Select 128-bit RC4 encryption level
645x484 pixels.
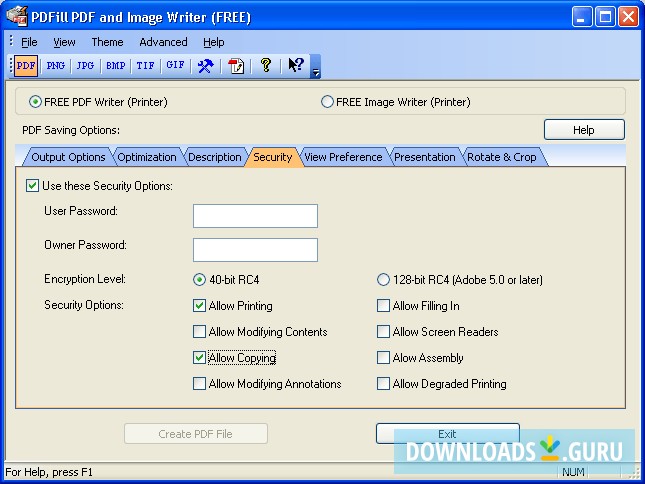coord(383,280)
